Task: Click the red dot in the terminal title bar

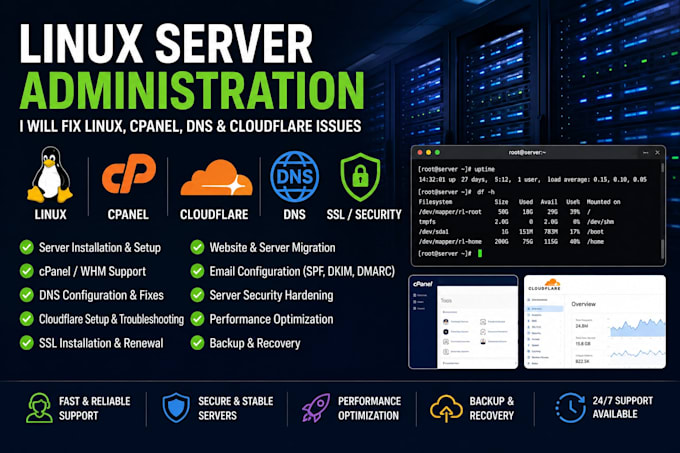Action: click(x=420, y=153)
